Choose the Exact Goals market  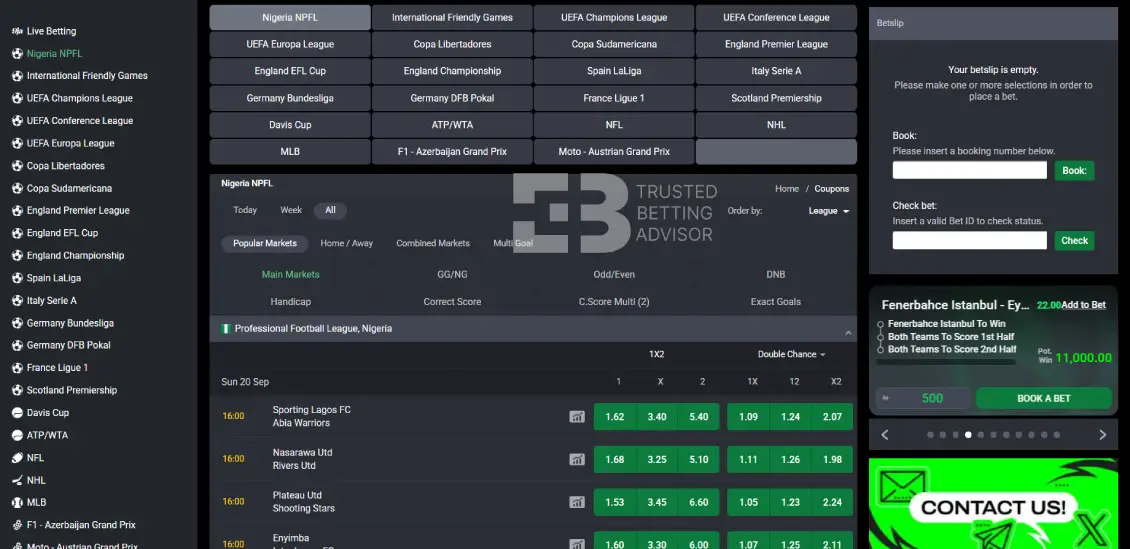point(775,302)
